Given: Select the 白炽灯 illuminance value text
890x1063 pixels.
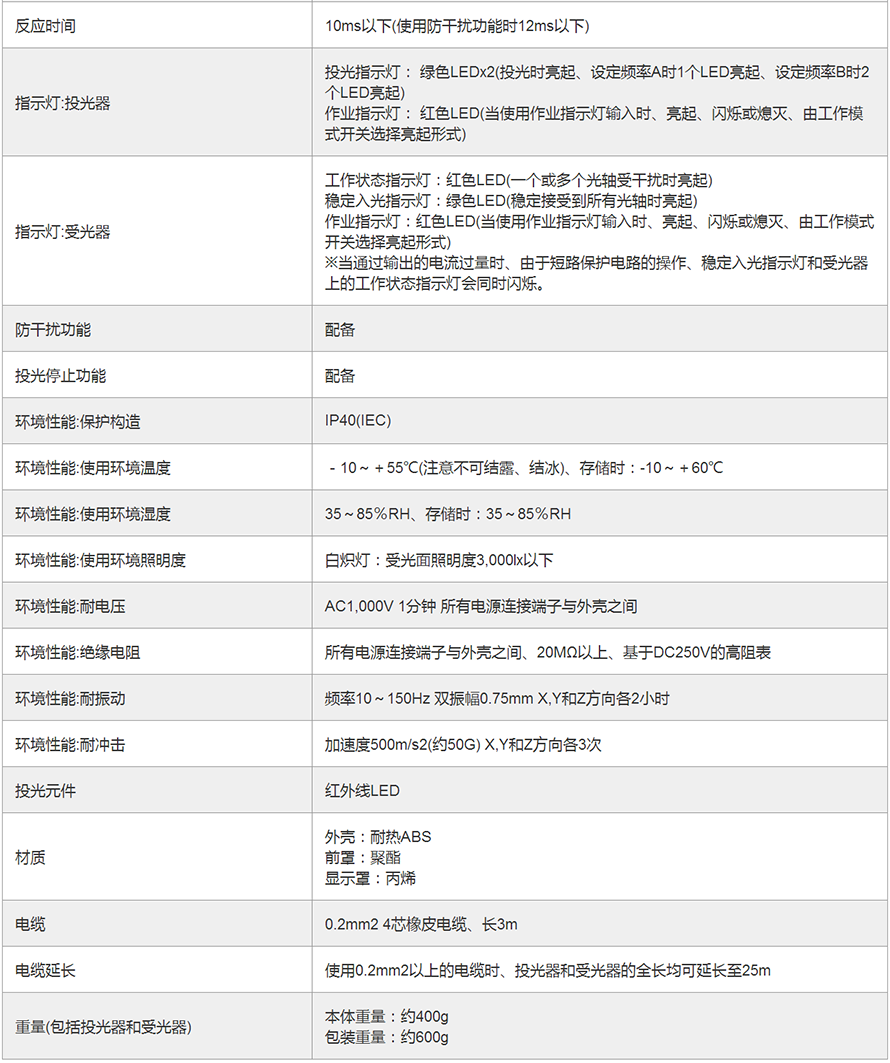Looking at the screenshot, I should click(x=439, y=560).
